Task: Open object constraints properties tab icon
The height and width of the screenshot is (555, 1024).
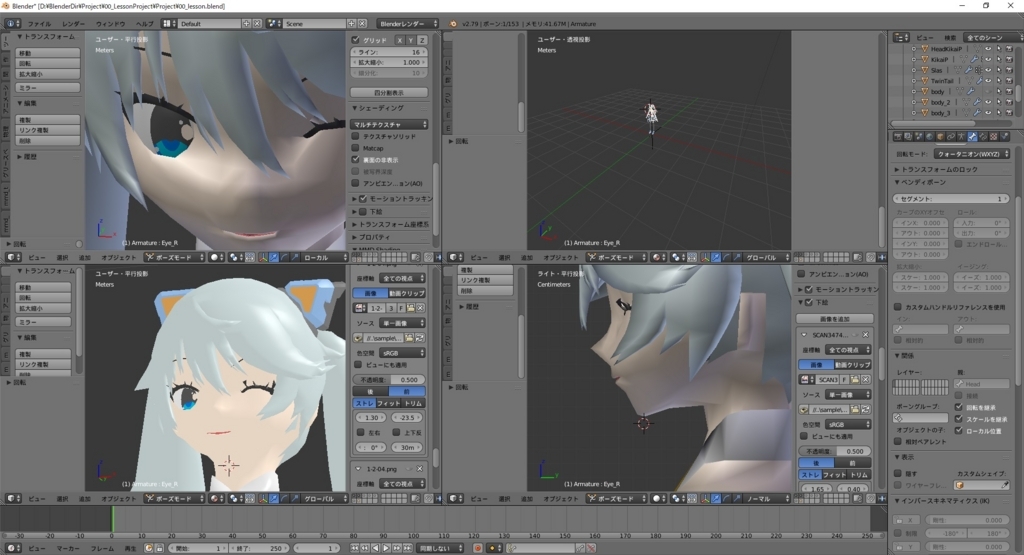Action: (x=951, y=136)
